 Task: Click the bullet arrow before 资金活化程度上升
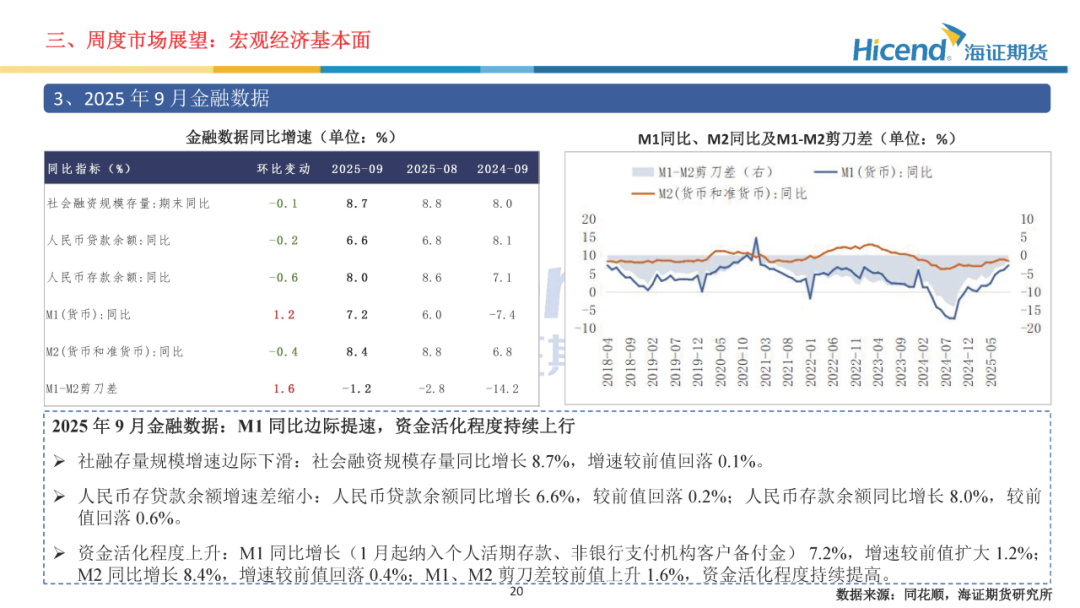tap(59, 553)
